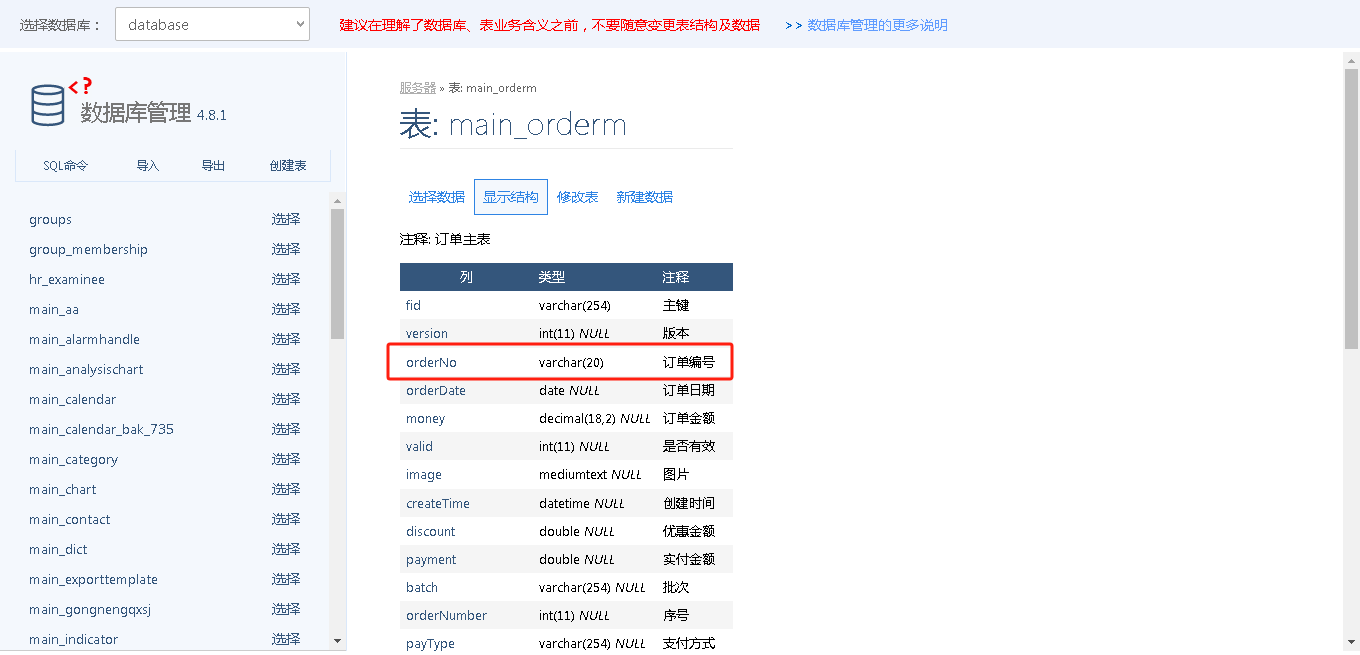Open SQL命令 in the sidebar

[66, 166]
